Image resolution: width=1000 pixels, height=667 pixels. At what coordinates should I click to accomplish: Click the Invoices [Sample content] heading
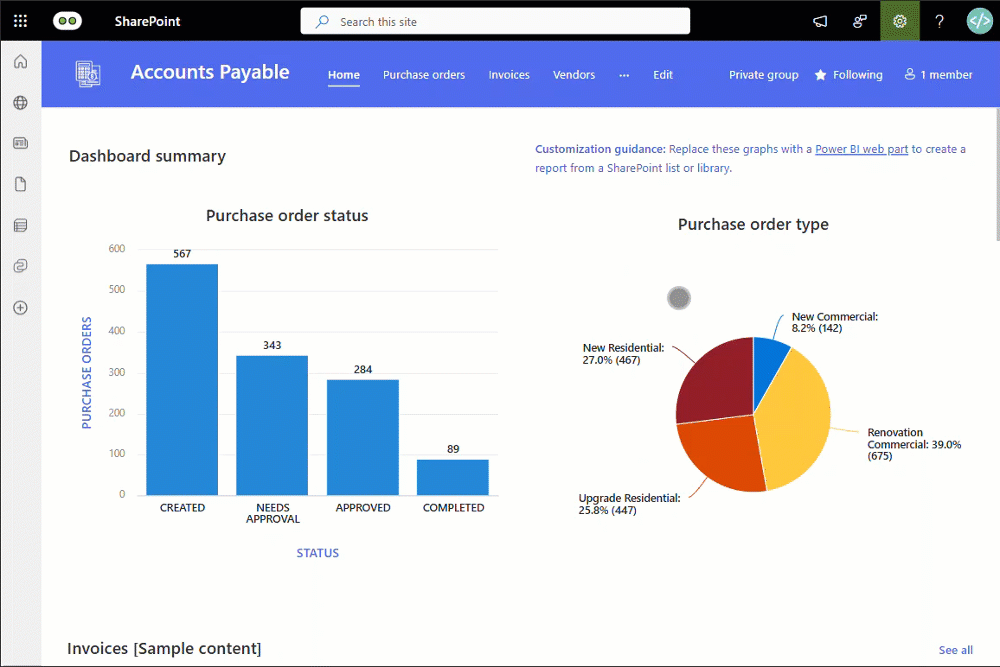tap(164, 649)
